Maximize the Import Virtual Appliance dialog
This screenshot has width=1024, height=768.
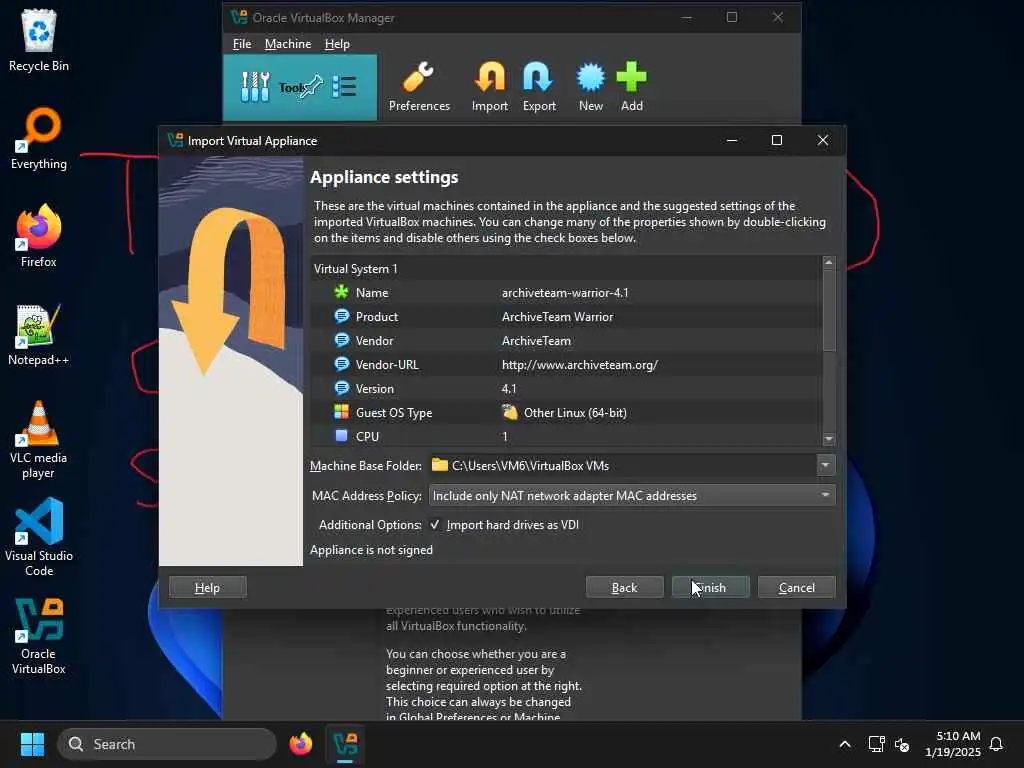click(x=776, y=140)
